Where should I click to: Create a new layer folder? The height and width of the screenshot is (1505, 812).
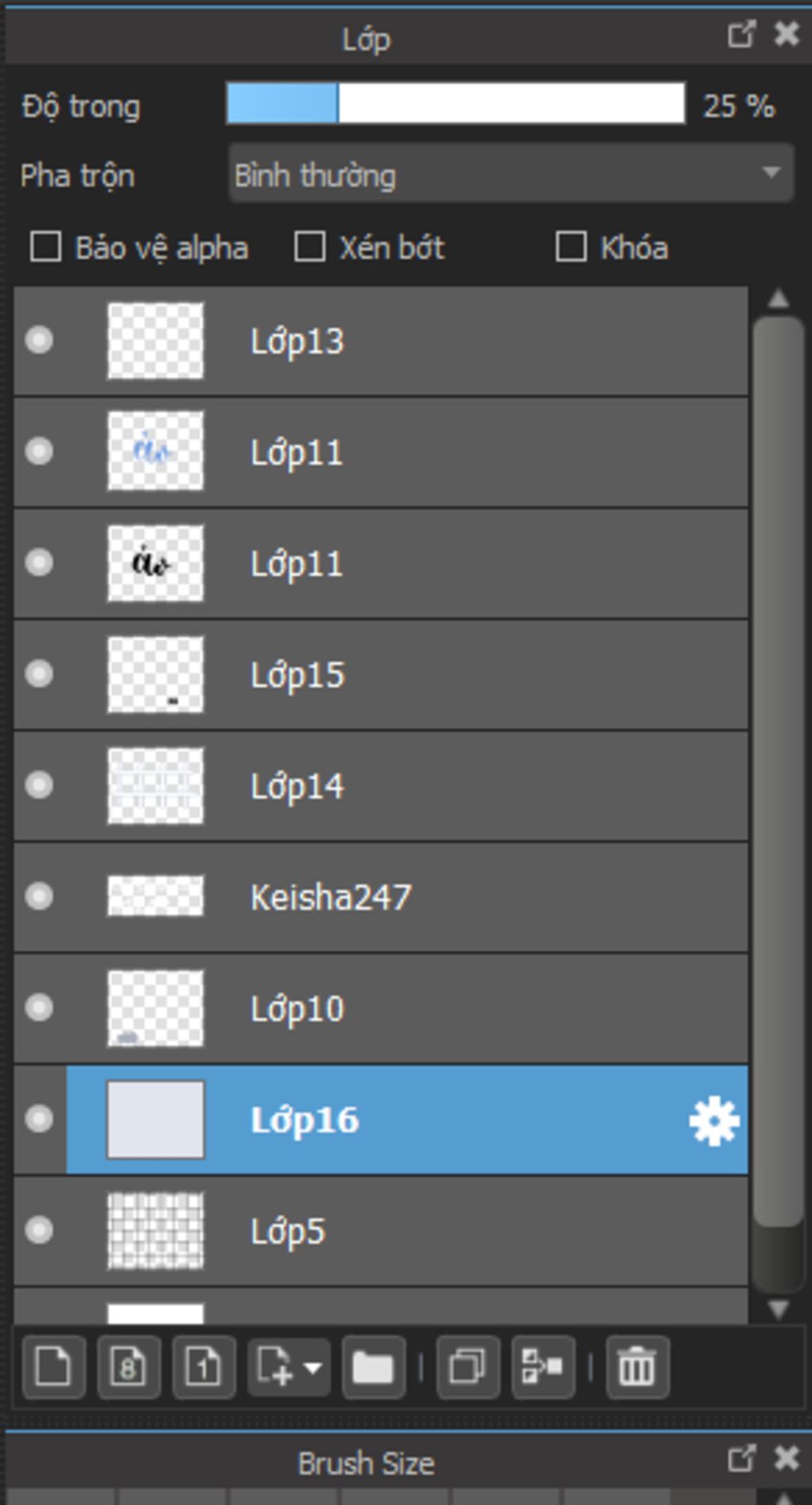coord(373,1367)
